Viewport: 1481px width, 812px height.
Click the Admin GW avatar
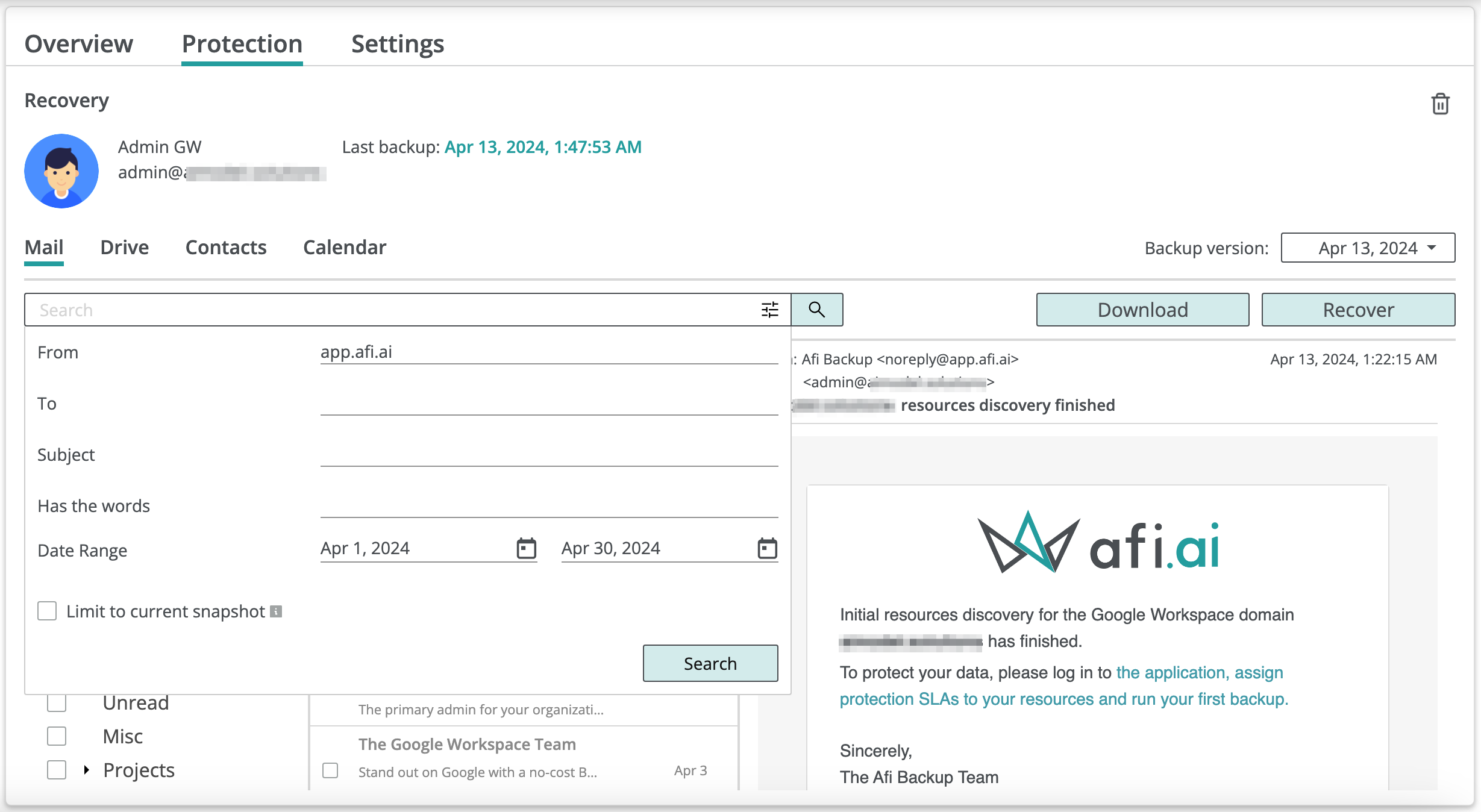point(61,171)
